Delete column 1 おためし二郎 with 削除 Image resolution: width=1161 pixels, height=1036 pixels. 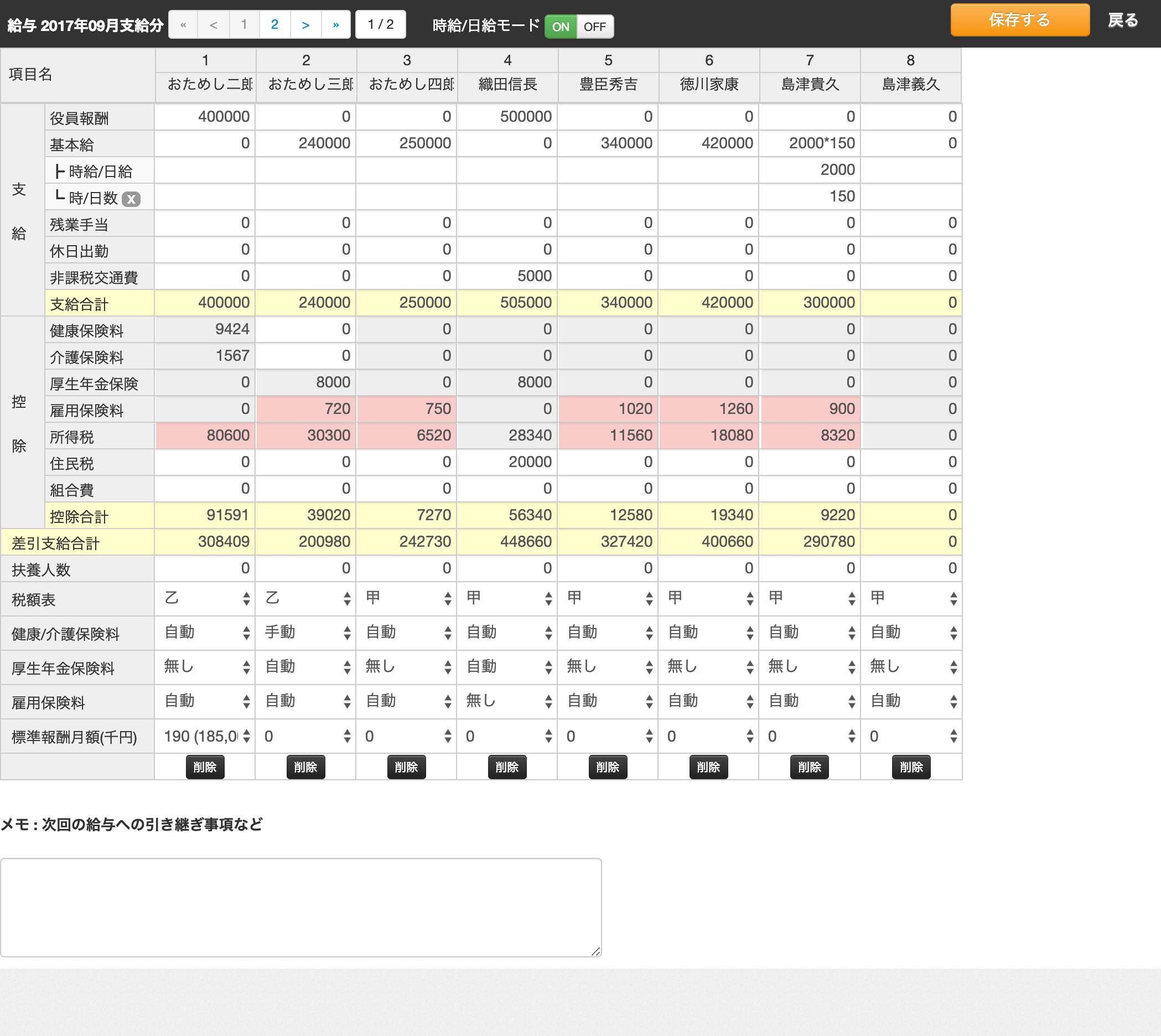tap(205, 768)
